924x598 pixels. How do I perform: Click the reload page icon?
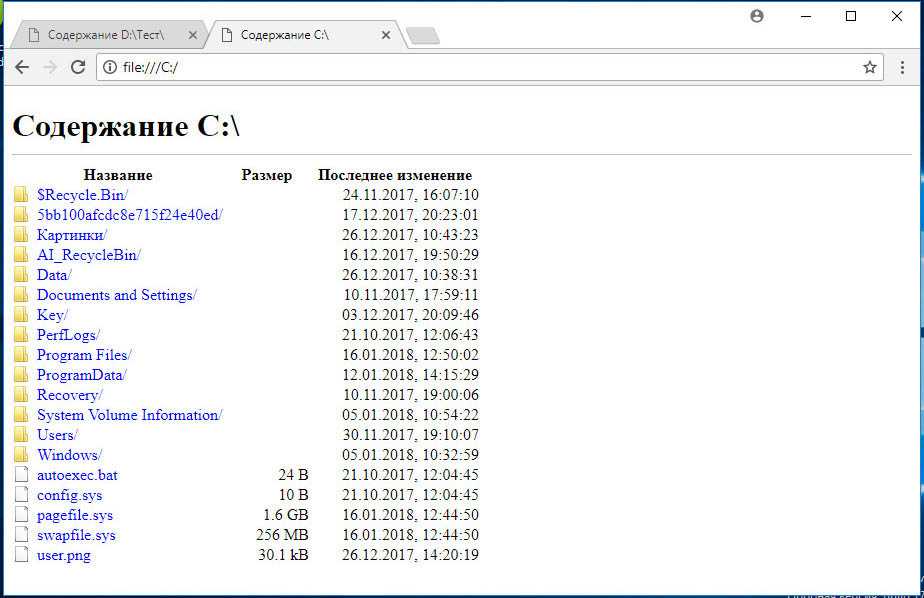(x=78, y=67)
